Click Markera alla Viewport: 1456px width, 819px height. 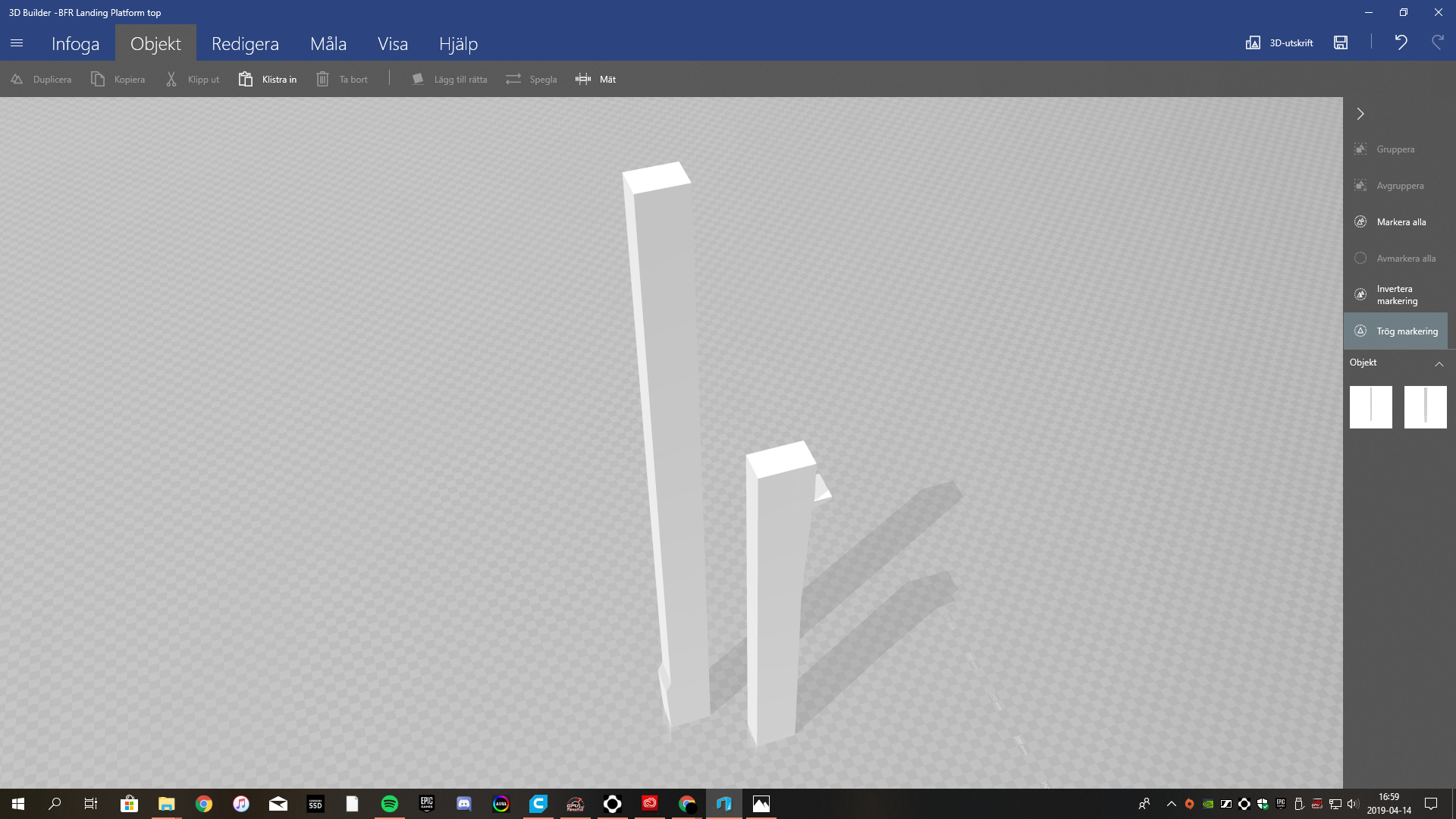click(1395, 222)
